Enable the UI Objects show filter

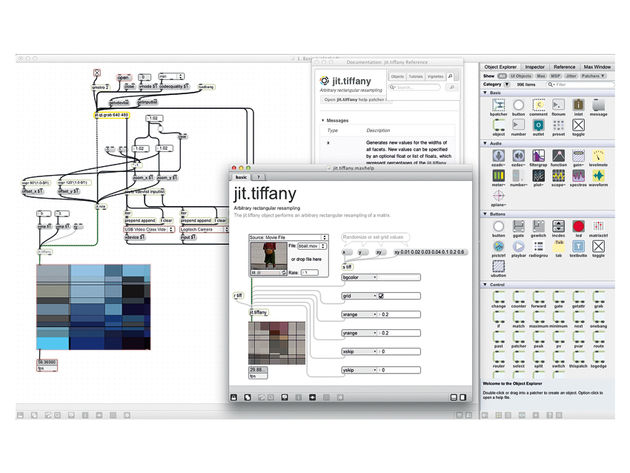[x=521, y=76]
